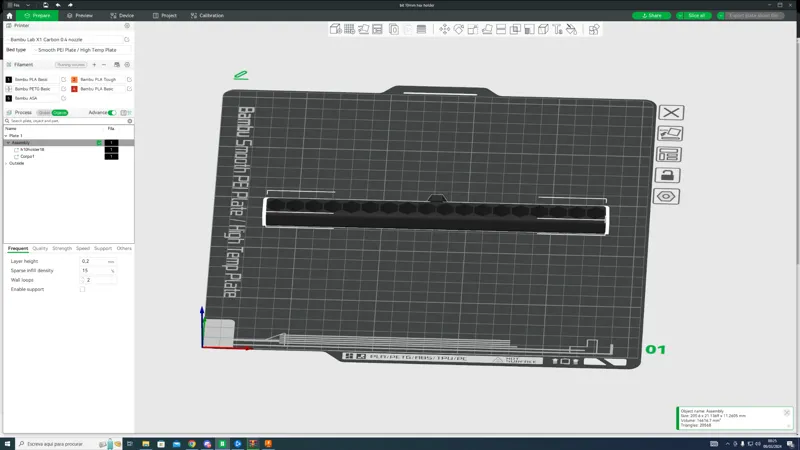This screenshot has width=800, height=450.
Task: Expand the Outside tree node
Action: pos(6,163)
